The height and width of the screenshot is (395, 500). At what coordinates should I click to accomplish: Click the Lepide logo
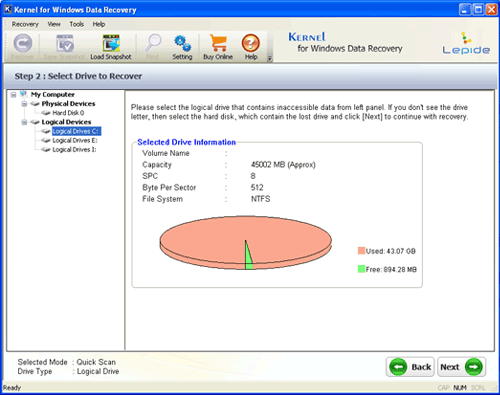pos(466,44)
